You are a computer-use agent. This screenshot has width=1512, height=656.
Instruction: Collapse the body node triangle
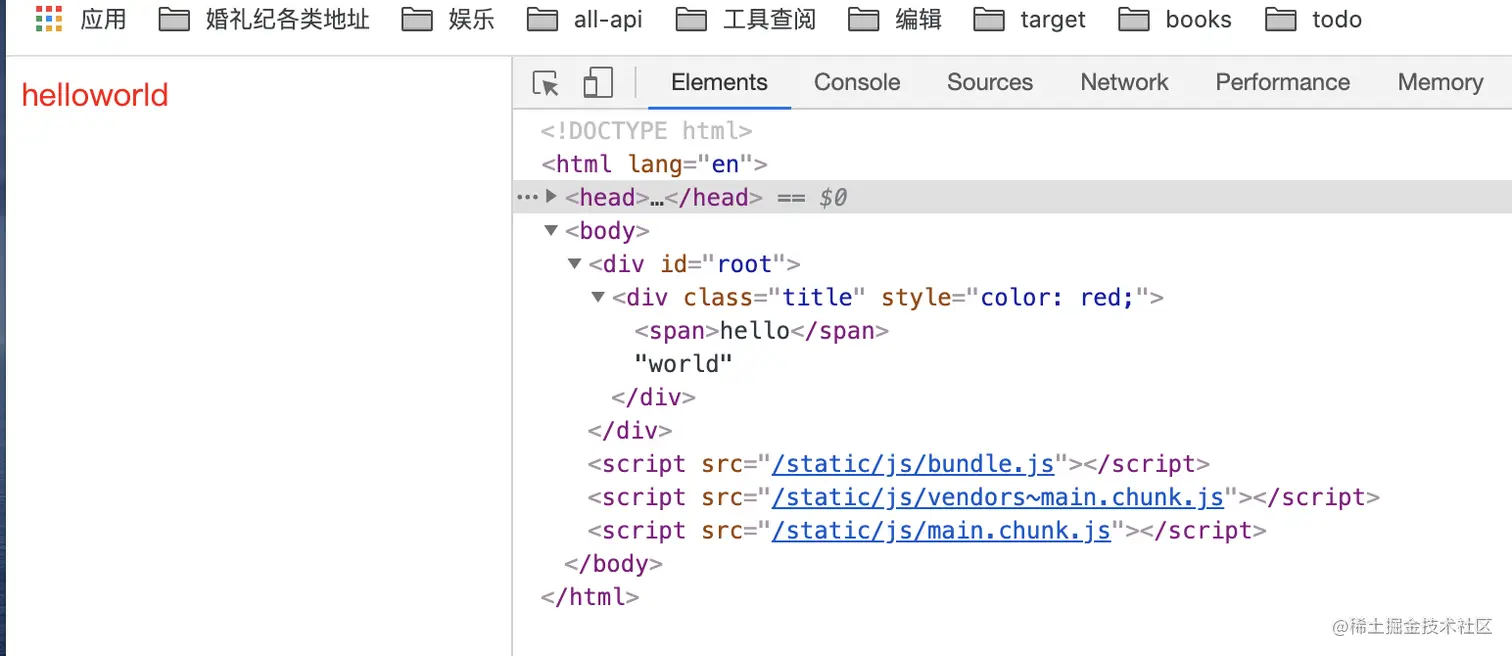coord(551,231)
